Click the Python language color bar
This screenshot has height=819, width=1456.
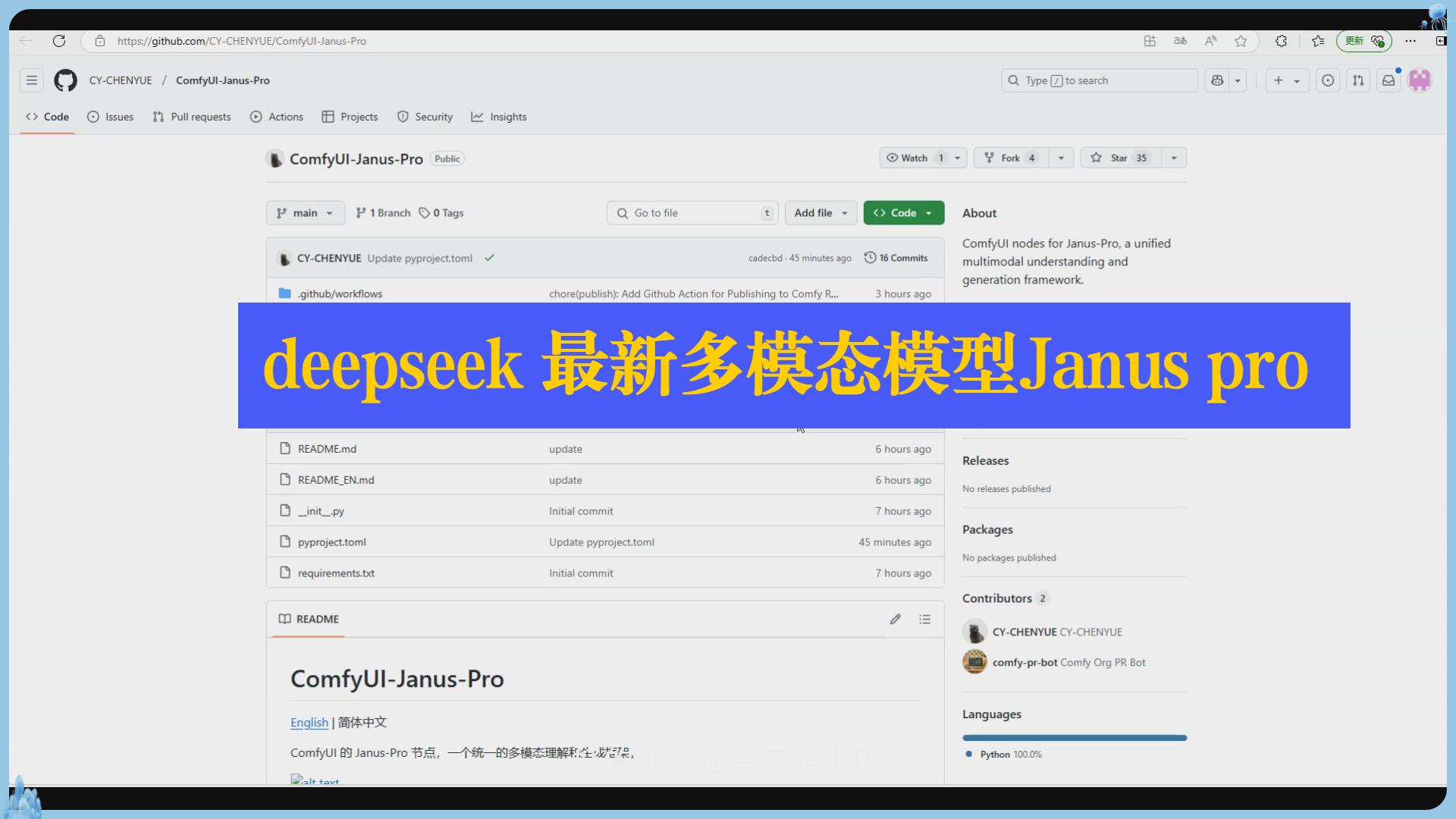[x=1075, y=738]
